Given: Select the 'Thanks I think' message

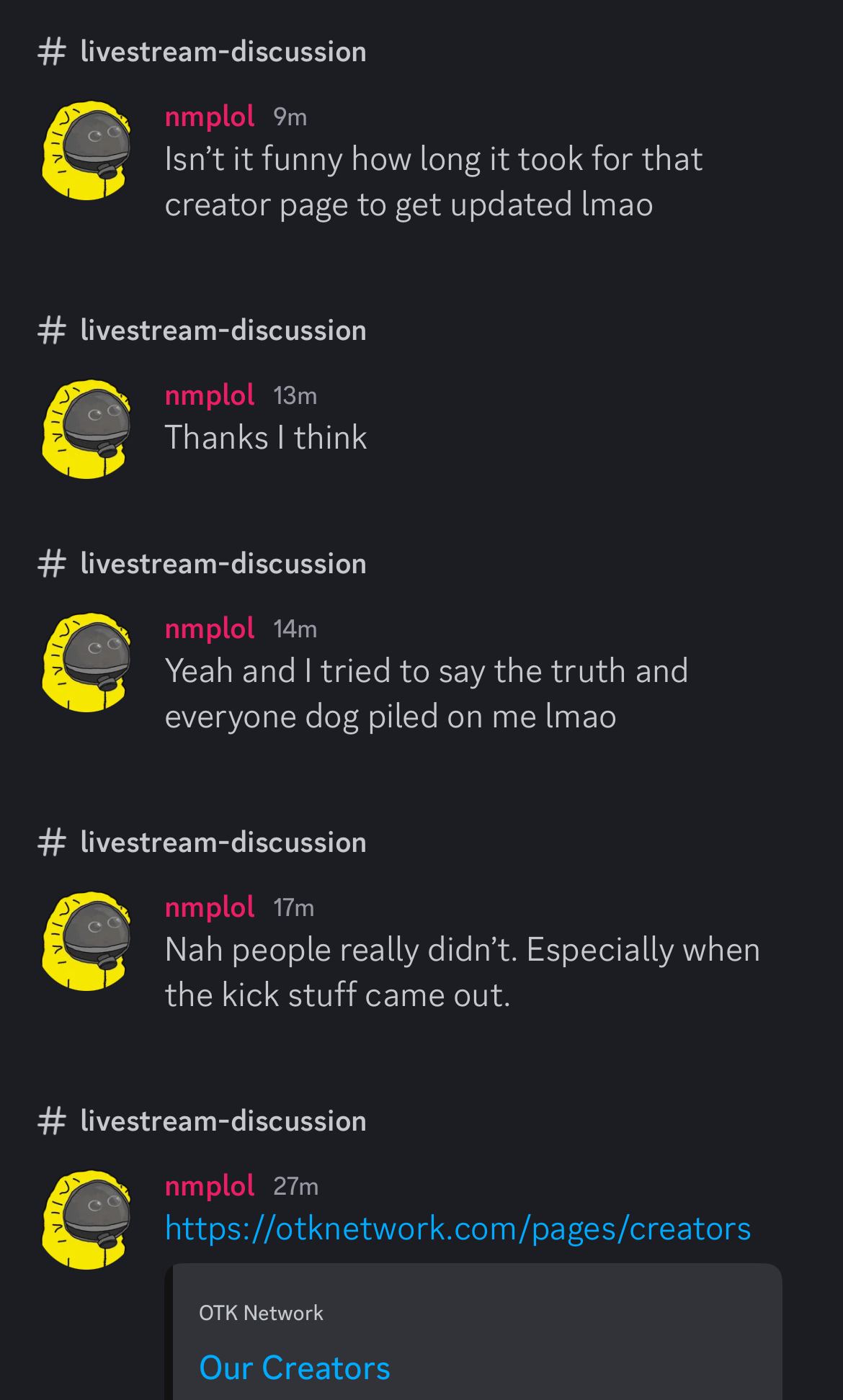Looking at the screenshot, I should tap(266, 438).
